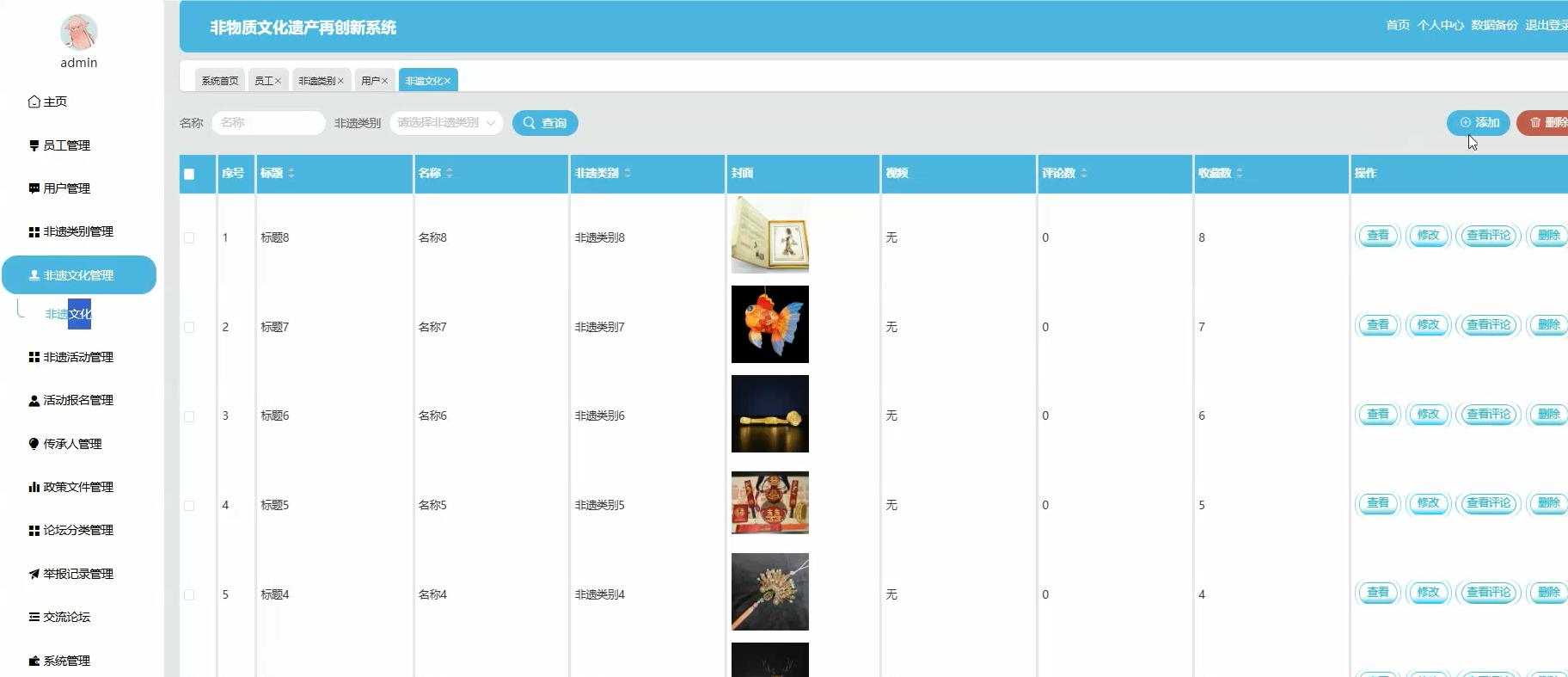Sort by 评论数 column arrows
This screenshot has height=677, width=1568.
[x=1084, y=173]
